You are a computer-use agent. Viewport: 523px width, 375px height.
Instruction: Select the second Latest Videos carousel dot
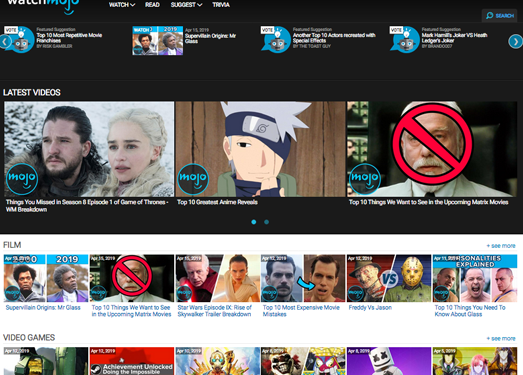[x=267, y=222]
